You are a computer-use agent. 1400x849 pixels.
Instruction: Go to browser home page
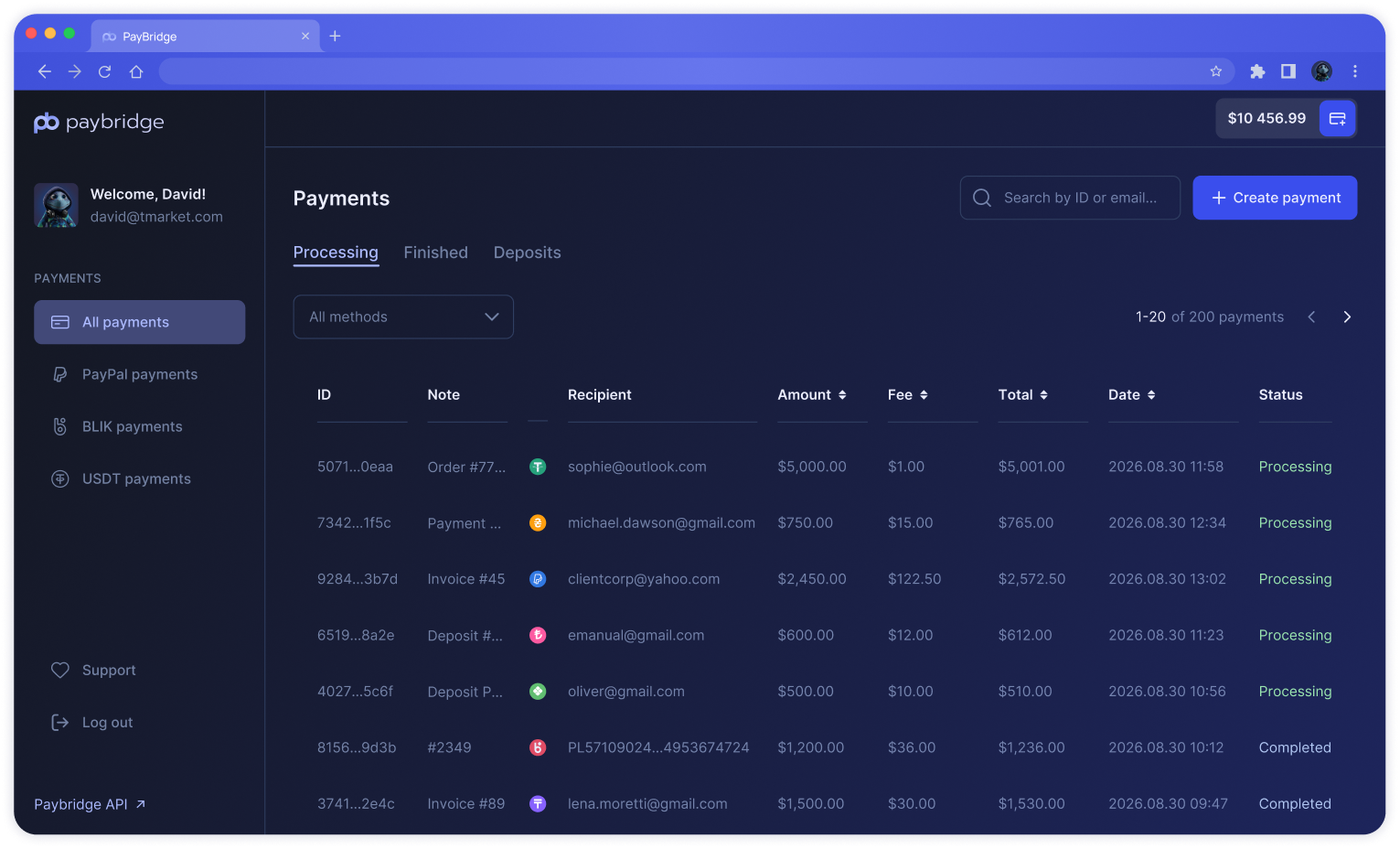[136, 71]
